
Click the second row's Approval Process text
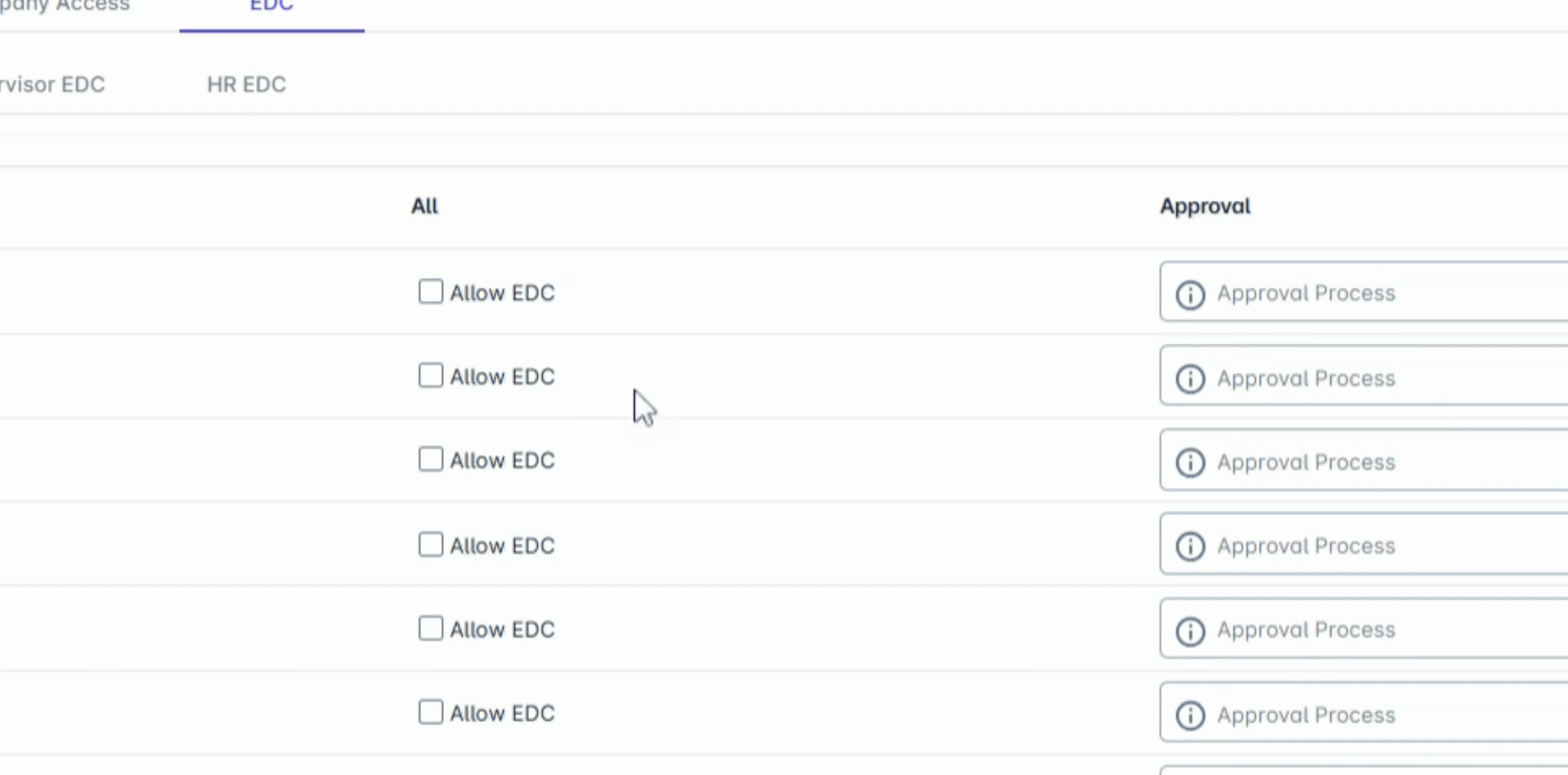pos(1305,378)
